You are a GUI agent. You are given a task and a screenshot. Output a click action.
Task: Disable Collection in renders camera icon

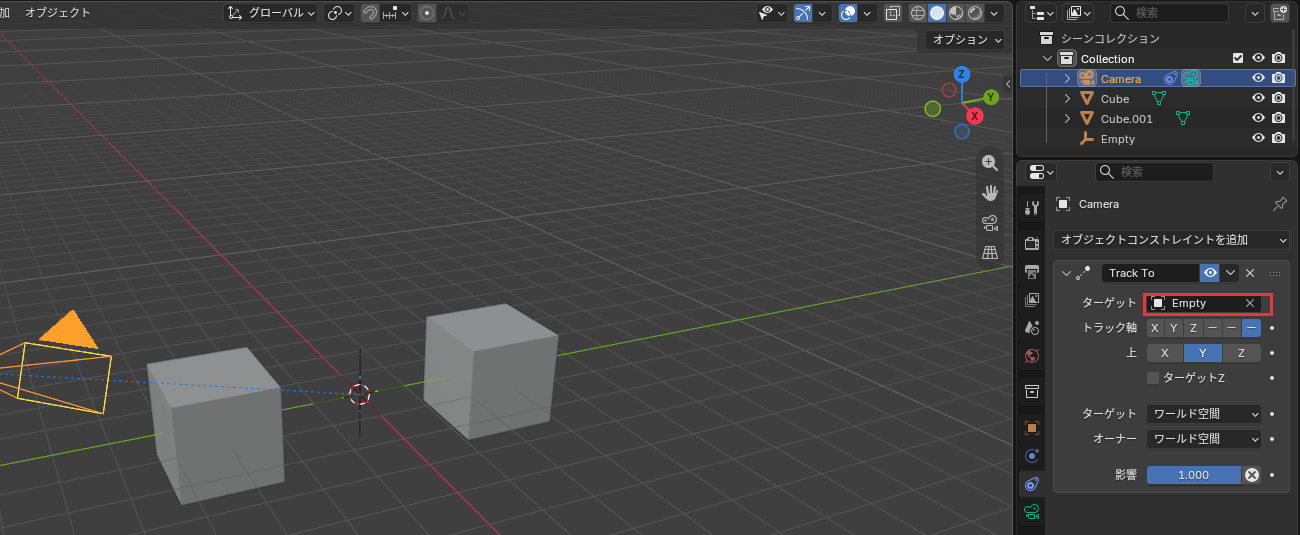pos(1278,58)
